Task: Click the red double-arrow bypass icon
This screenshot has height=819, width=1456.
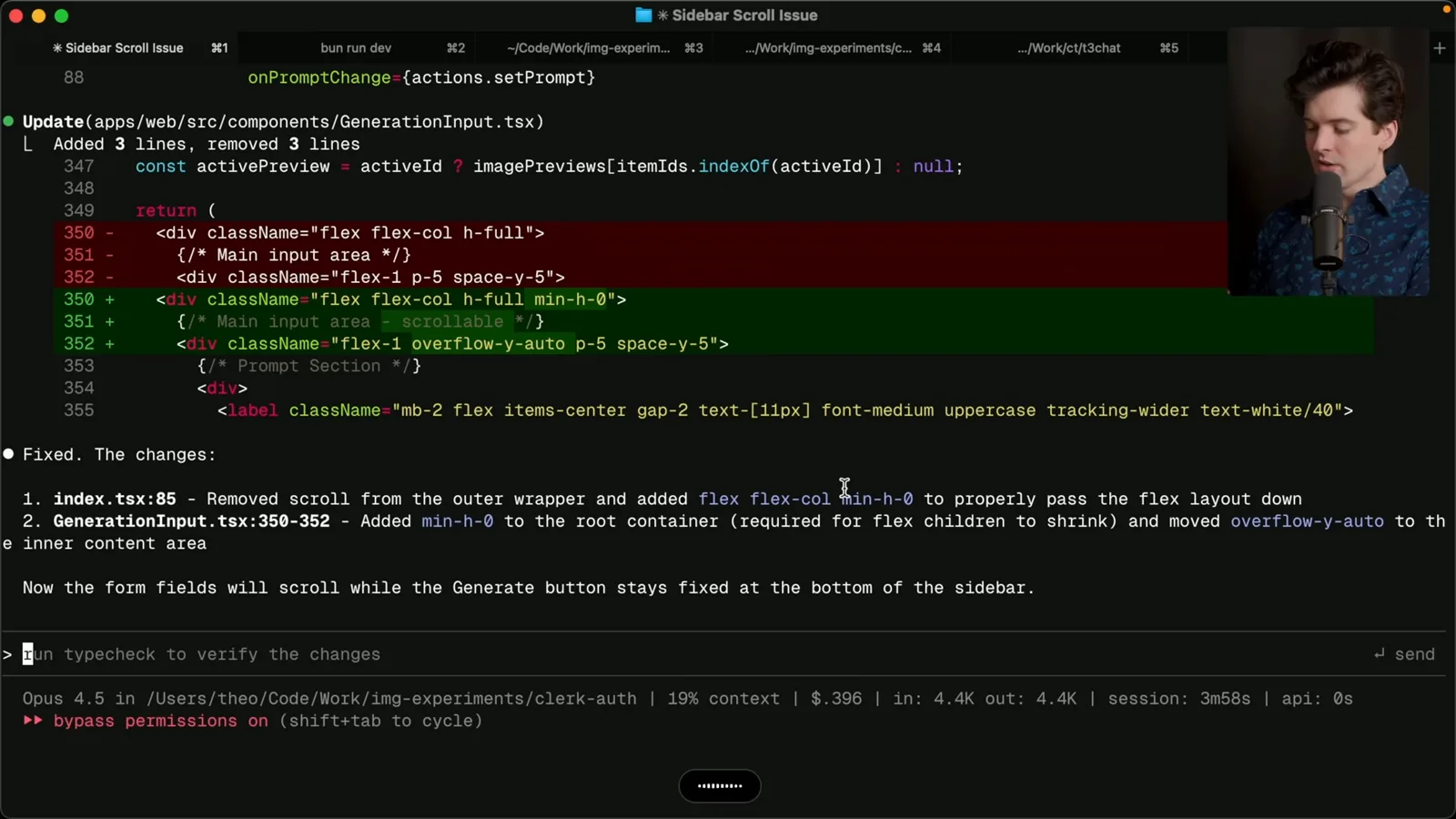Action: tap(33, 720)
